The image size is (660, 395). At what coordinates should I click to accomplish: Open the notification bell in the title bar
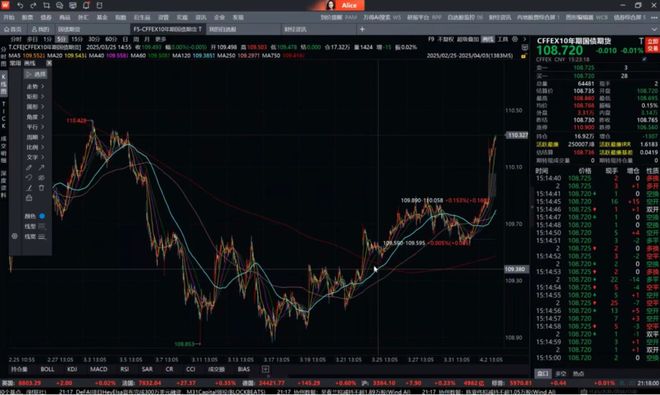point(86,5)
